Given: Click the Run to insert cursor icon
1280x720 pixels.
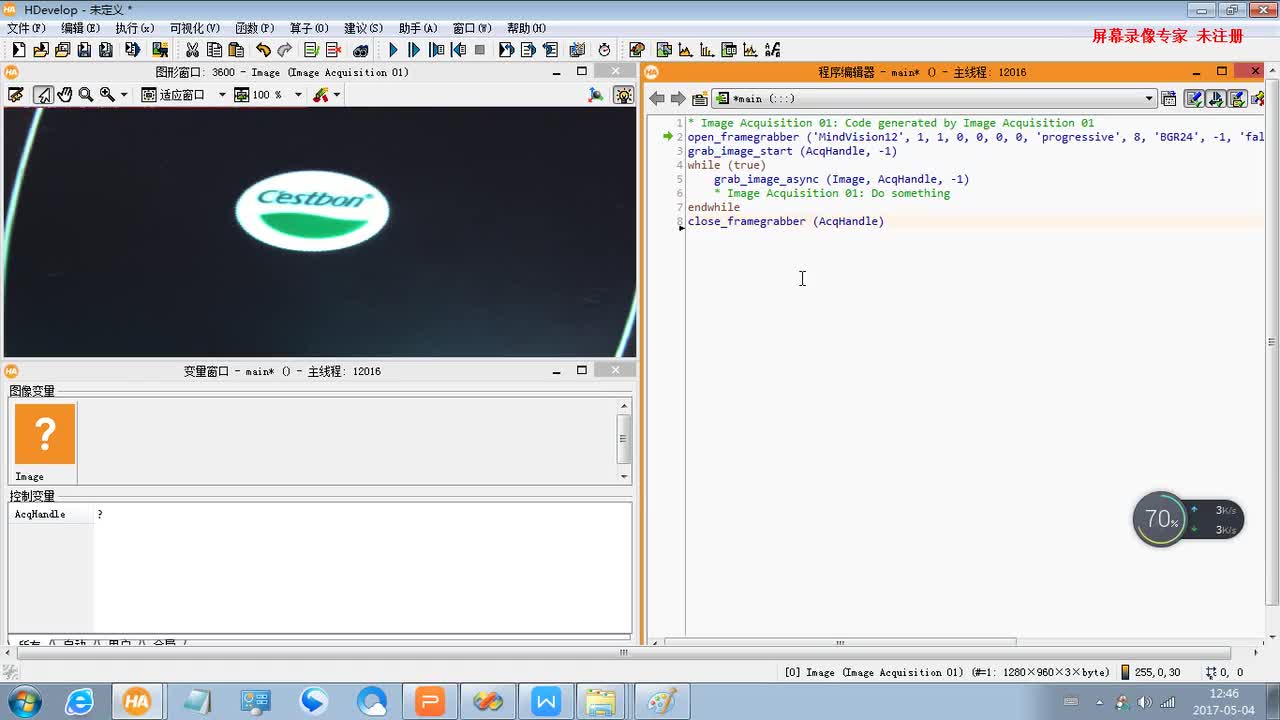Looking at the screenshot, I should [x=414, y=50].
